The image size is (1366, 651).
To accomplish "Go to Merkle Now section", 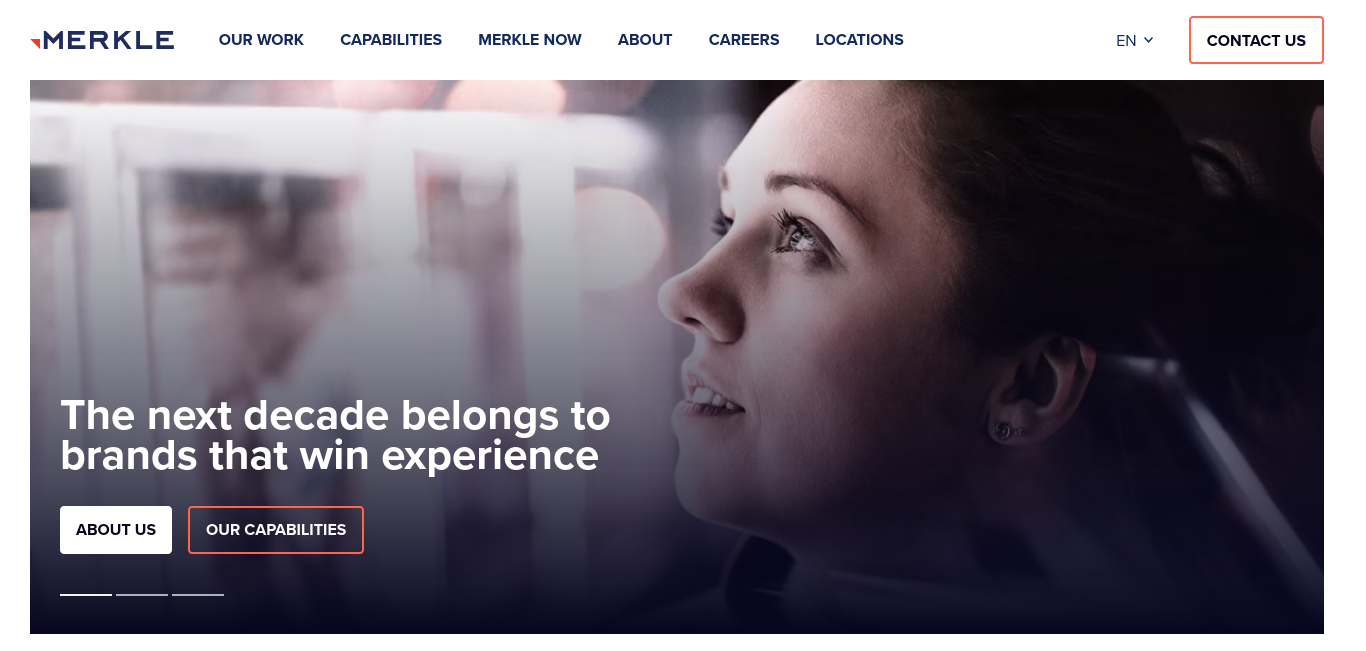I will (x=530, y=40).
